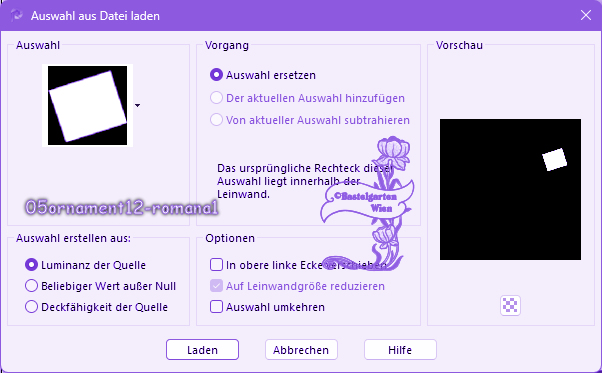602x373 pixels.
Task: Click the Auswahl selection thumbnail
Action: [x=88, y=105]
